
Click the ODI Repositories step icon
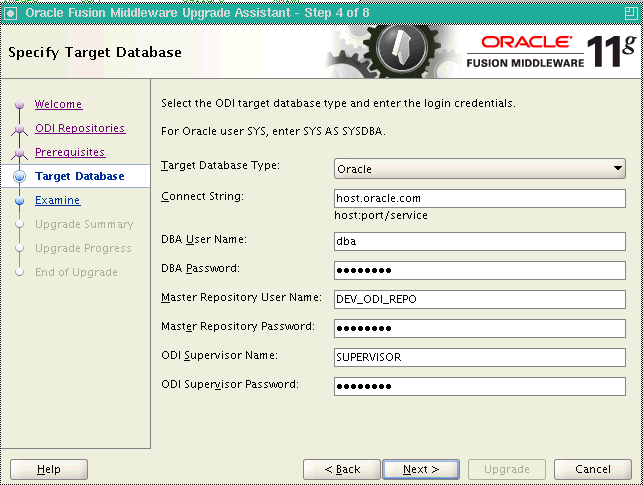click(x=18, y=129)
